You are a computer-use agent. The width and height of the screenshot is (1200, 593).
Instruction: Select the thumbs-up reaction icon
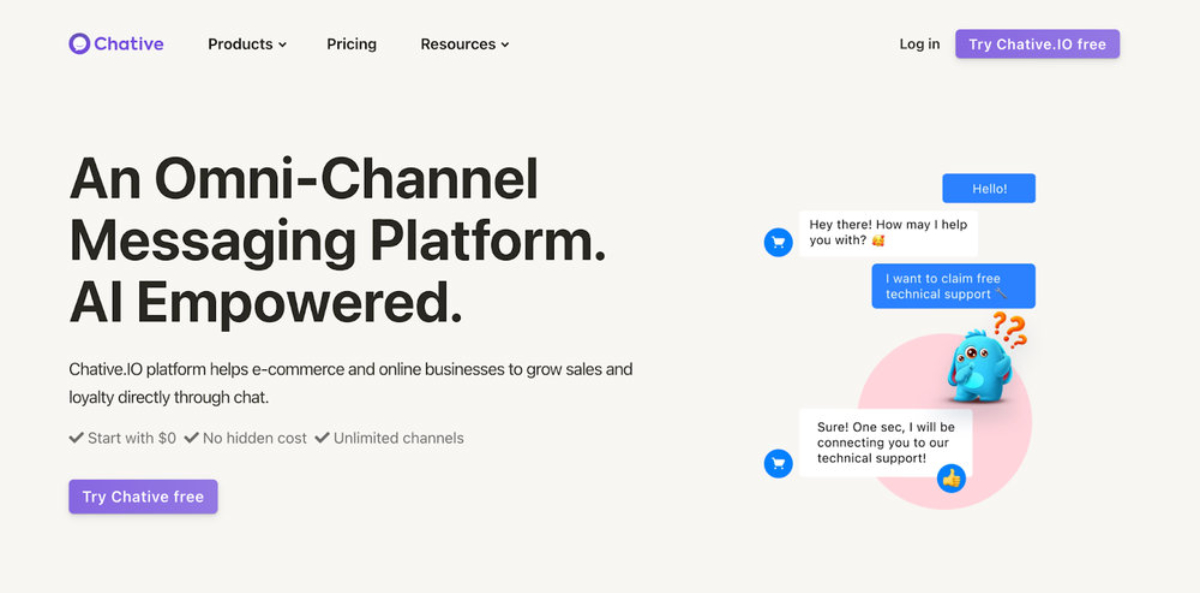pos(953,479)
